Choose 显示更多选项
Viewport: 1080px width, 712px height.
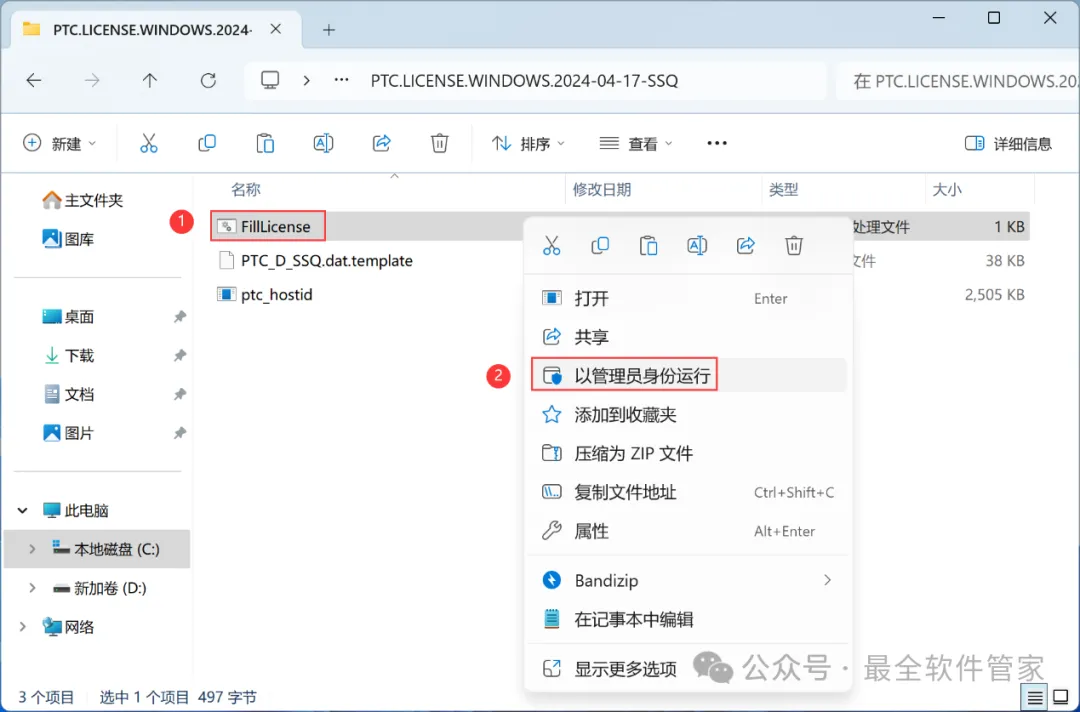pyautogui.click(x=688, y=669)
